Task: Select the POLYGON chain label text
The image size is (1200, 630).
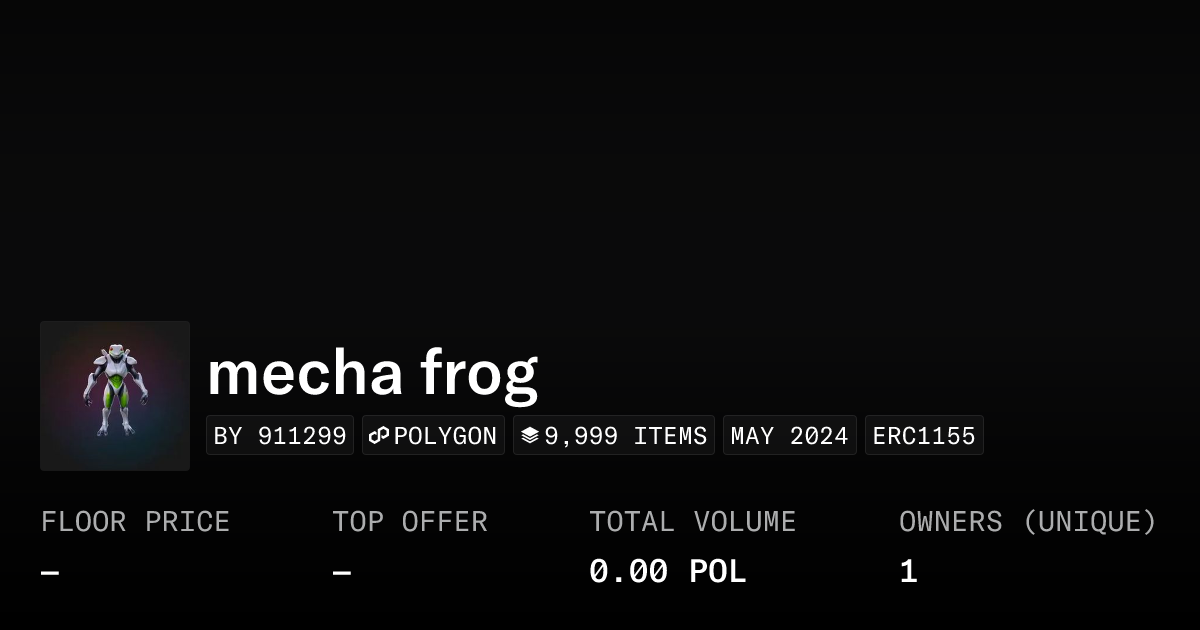Action: tap(445, 436)
